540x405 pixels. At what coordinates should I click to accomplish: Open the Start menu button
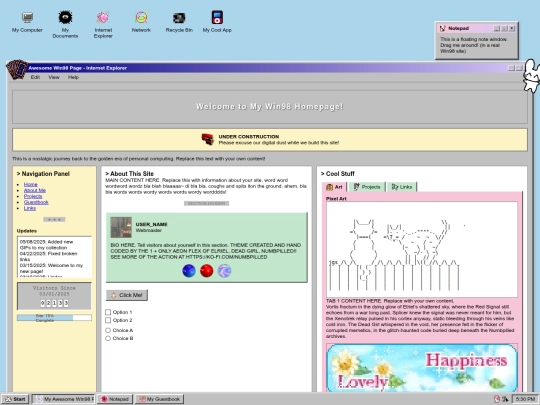[15, 399]
